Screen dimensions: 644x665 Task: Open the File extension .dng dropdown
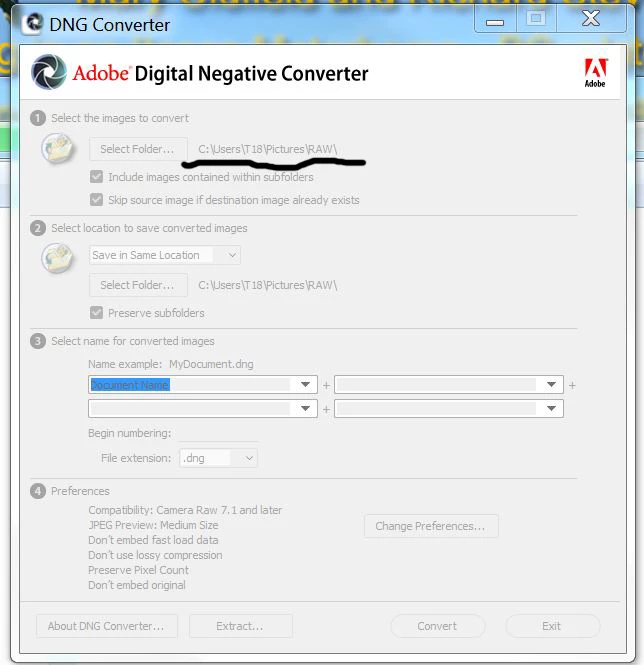pyautogui.click(x=218, y=458)
